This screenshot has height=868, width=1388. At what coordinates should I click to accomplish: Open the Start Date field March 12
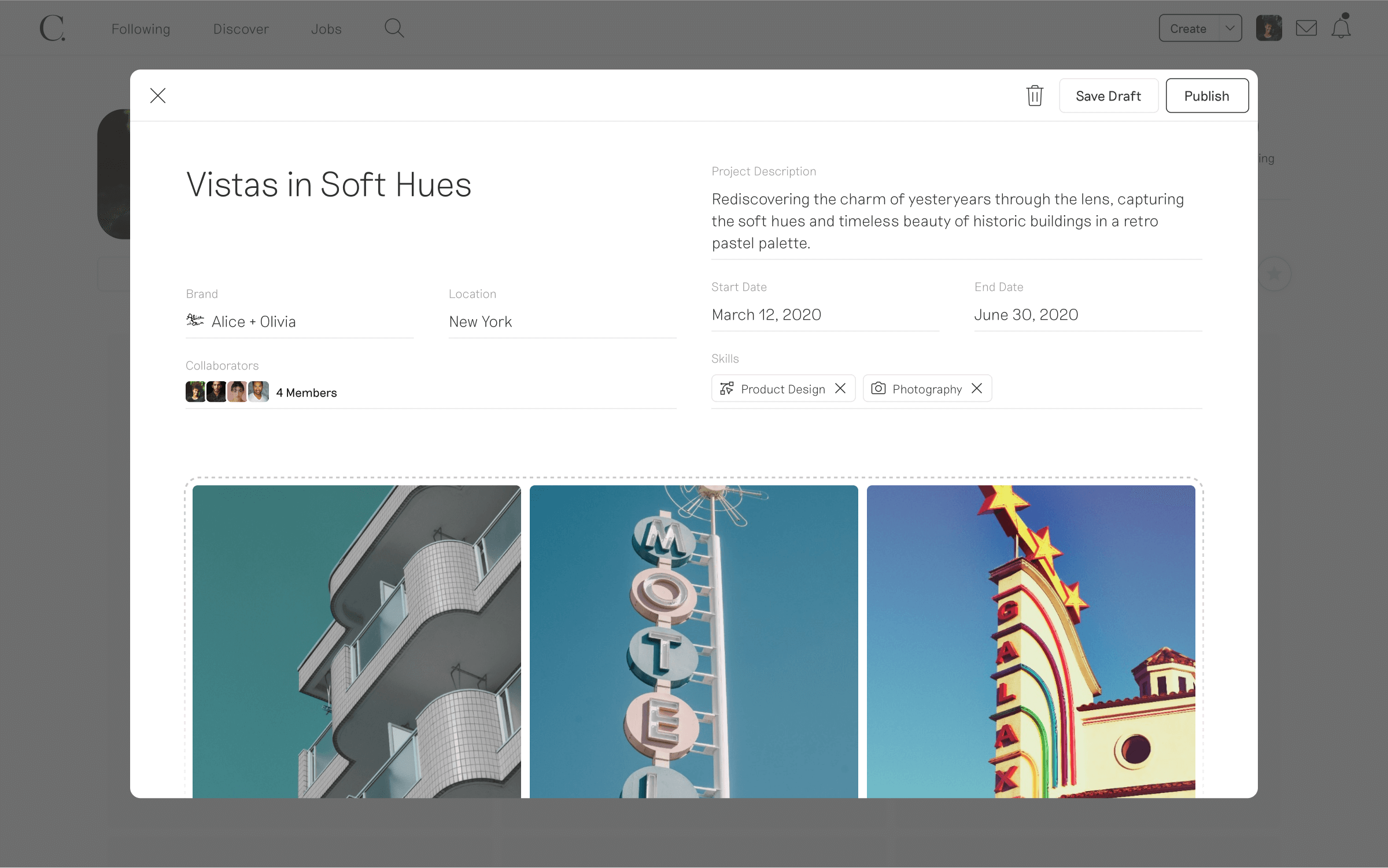tap(766, 315)
